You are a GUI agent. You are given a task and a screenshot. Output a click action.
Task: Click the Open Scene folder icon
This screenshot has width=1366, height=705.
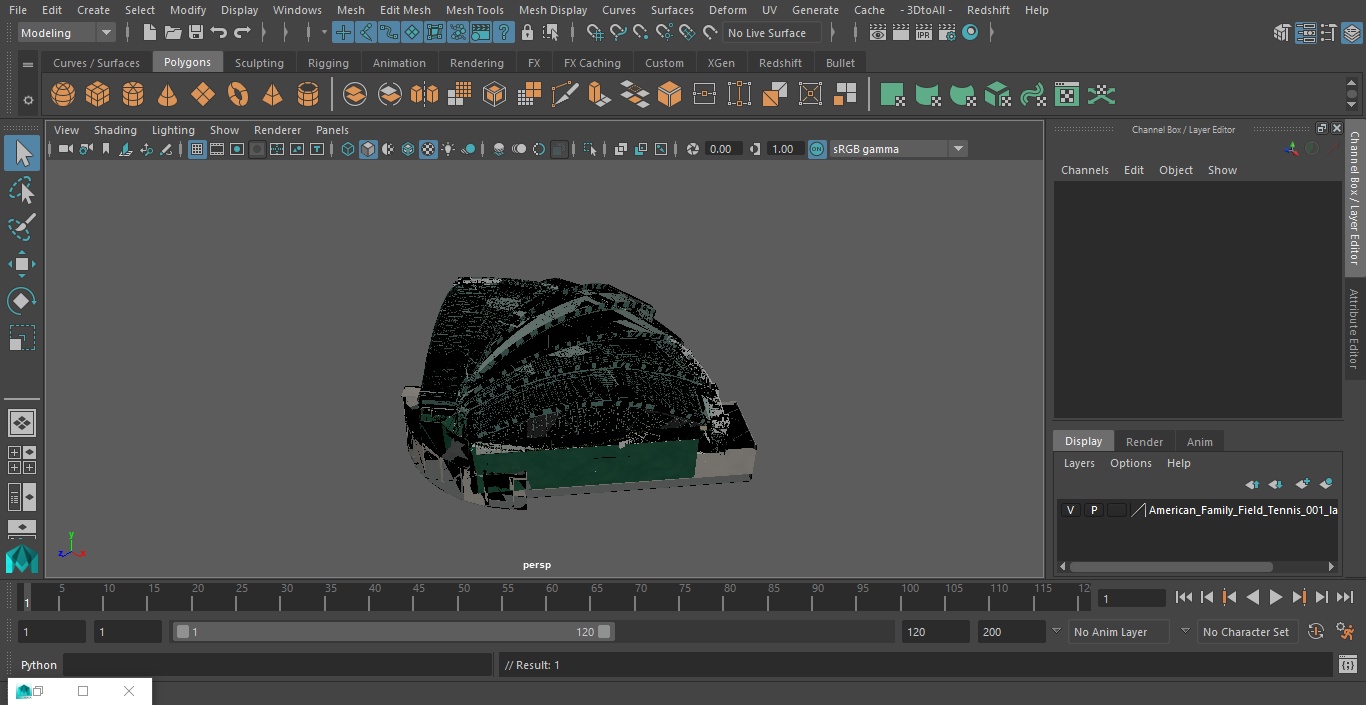[x=173, y=33]
